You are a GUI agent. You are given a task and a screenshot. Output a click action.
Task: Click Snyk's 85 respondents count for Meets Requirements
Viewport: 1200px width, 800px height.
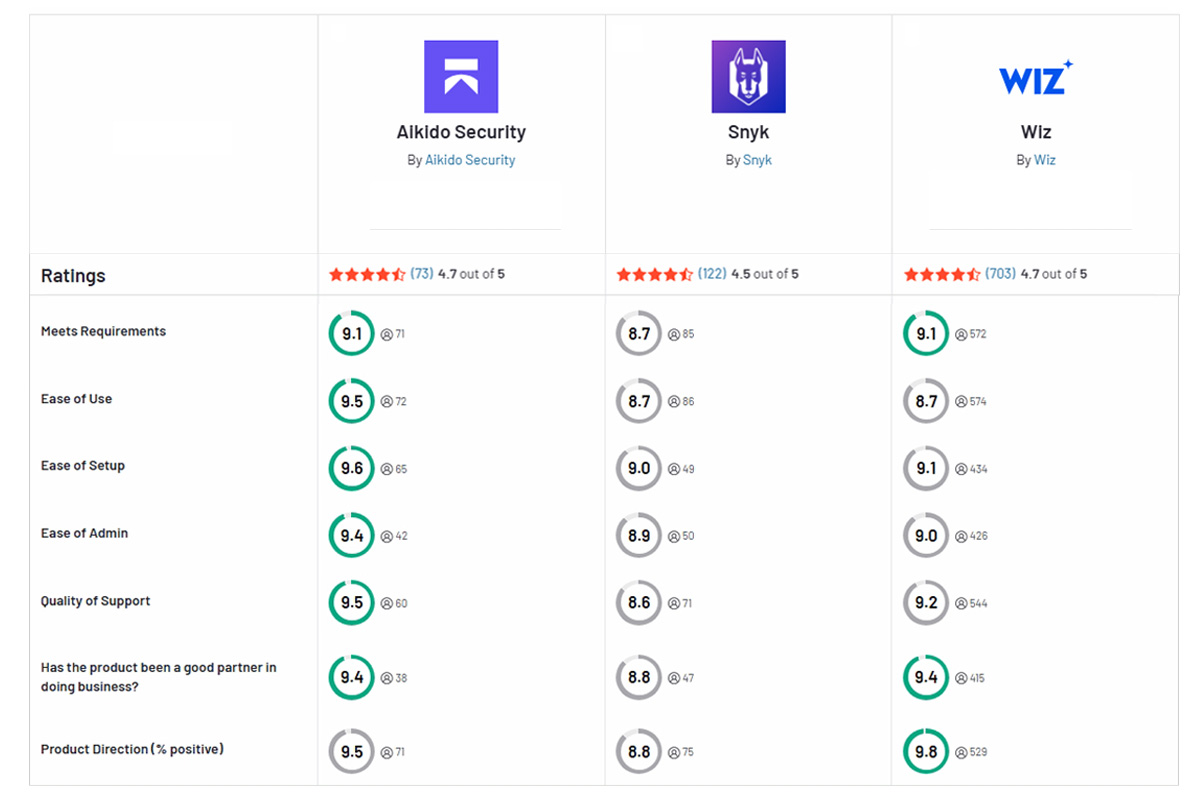(x=682, y=334)
